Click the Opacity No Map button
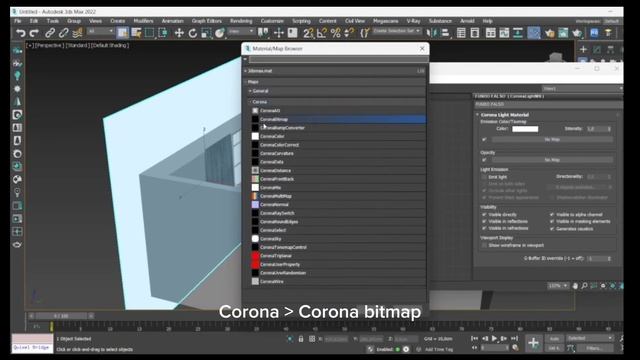 pyautogui.click(x=552, y=160)
